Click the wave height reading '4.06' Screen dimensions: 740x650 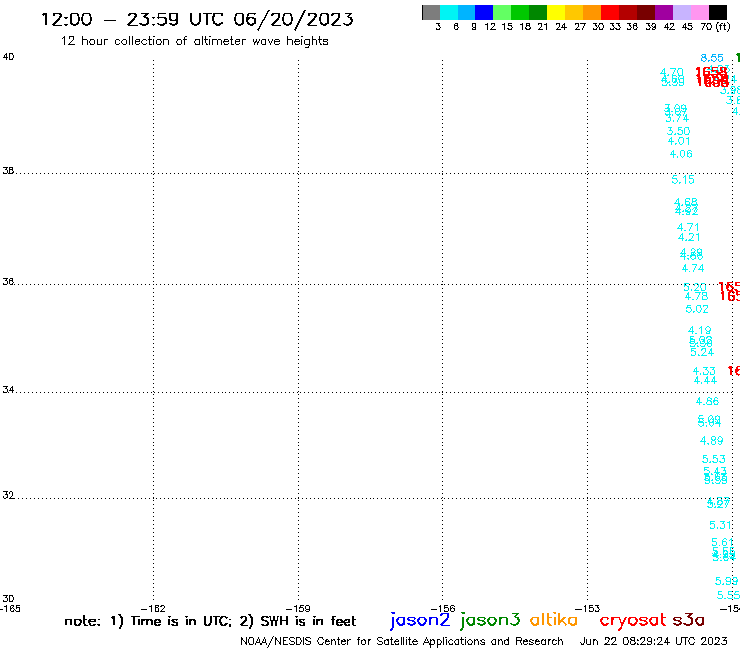(x=681, y=154)
